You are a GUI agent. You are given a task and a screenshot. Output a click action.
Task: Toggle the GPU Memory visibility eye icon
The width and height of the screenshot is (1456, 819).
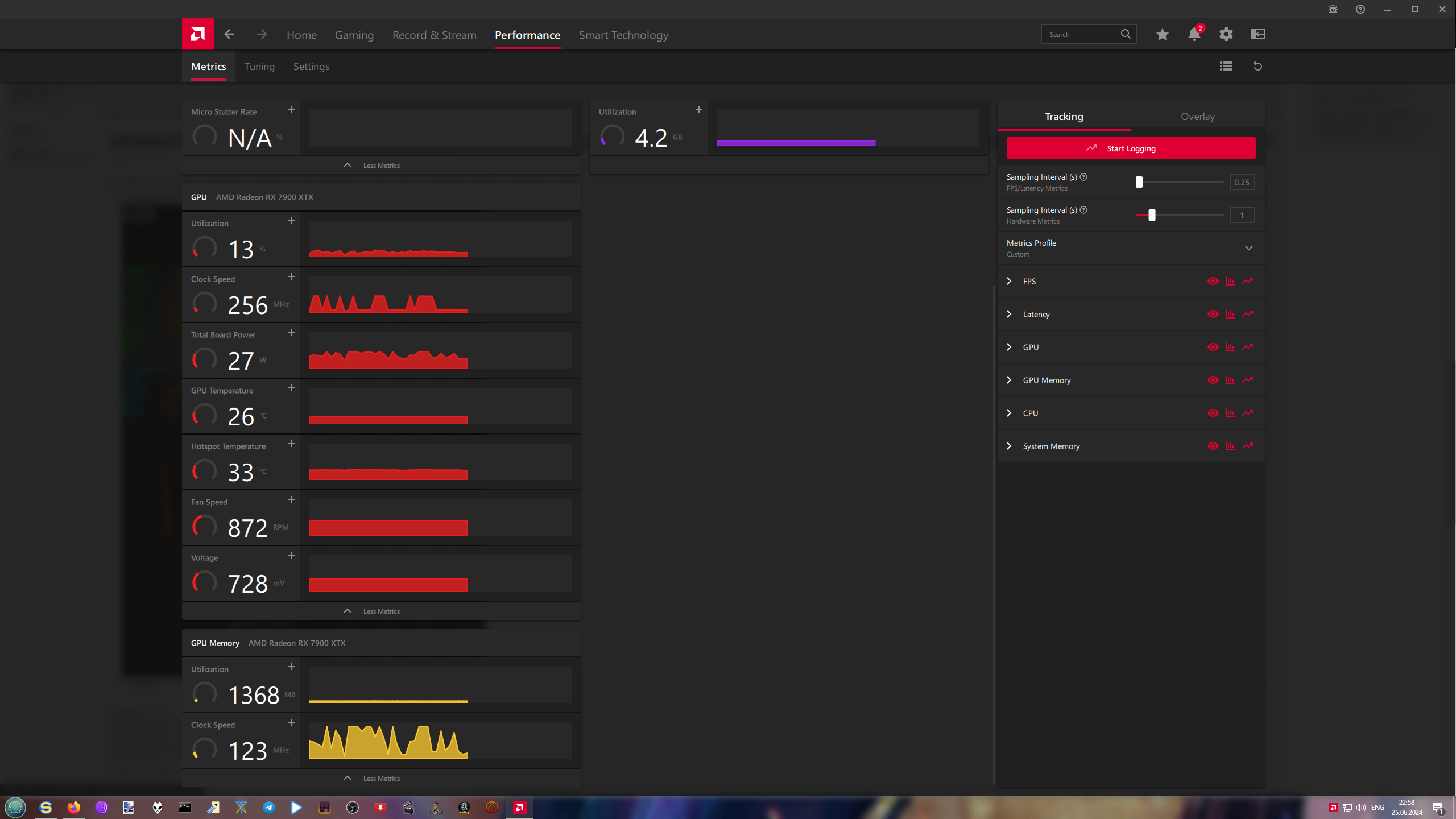coord(1213,380)
